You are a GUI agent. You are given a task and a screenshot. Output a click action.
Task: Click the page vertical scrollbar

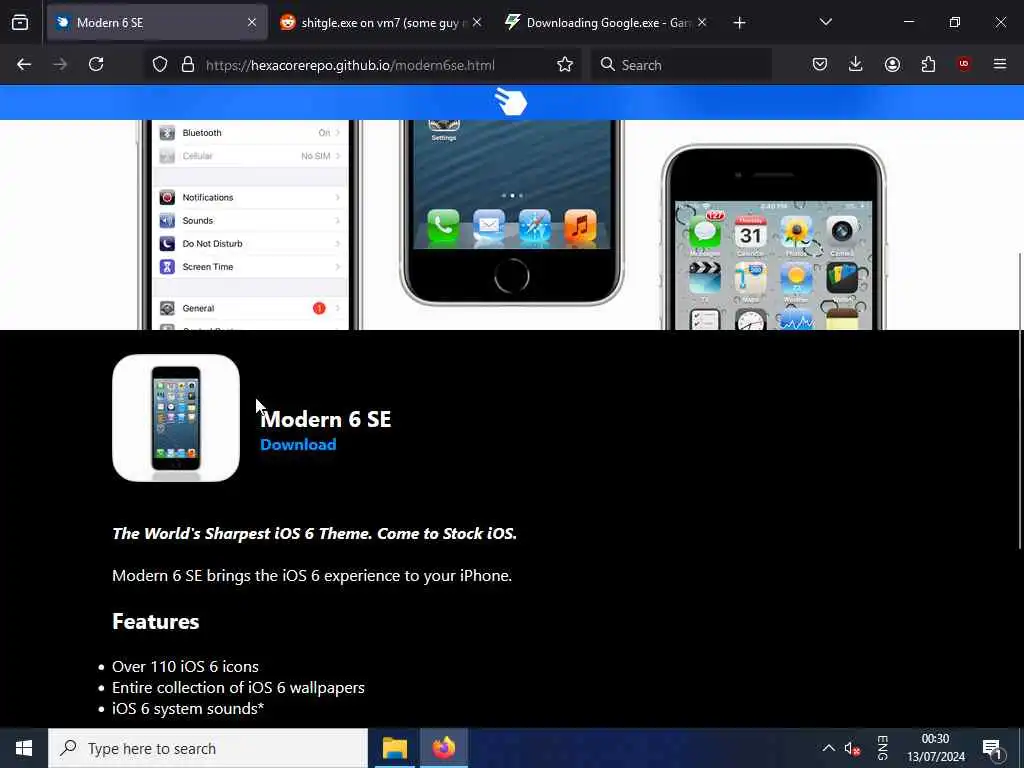pos(1020,401)
